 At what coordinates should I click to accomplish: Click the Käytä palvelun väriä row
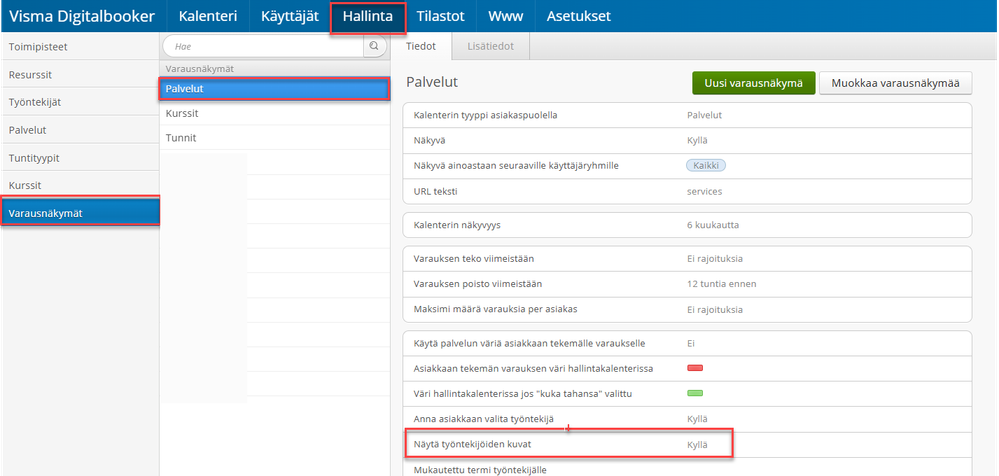pos(687,343)
